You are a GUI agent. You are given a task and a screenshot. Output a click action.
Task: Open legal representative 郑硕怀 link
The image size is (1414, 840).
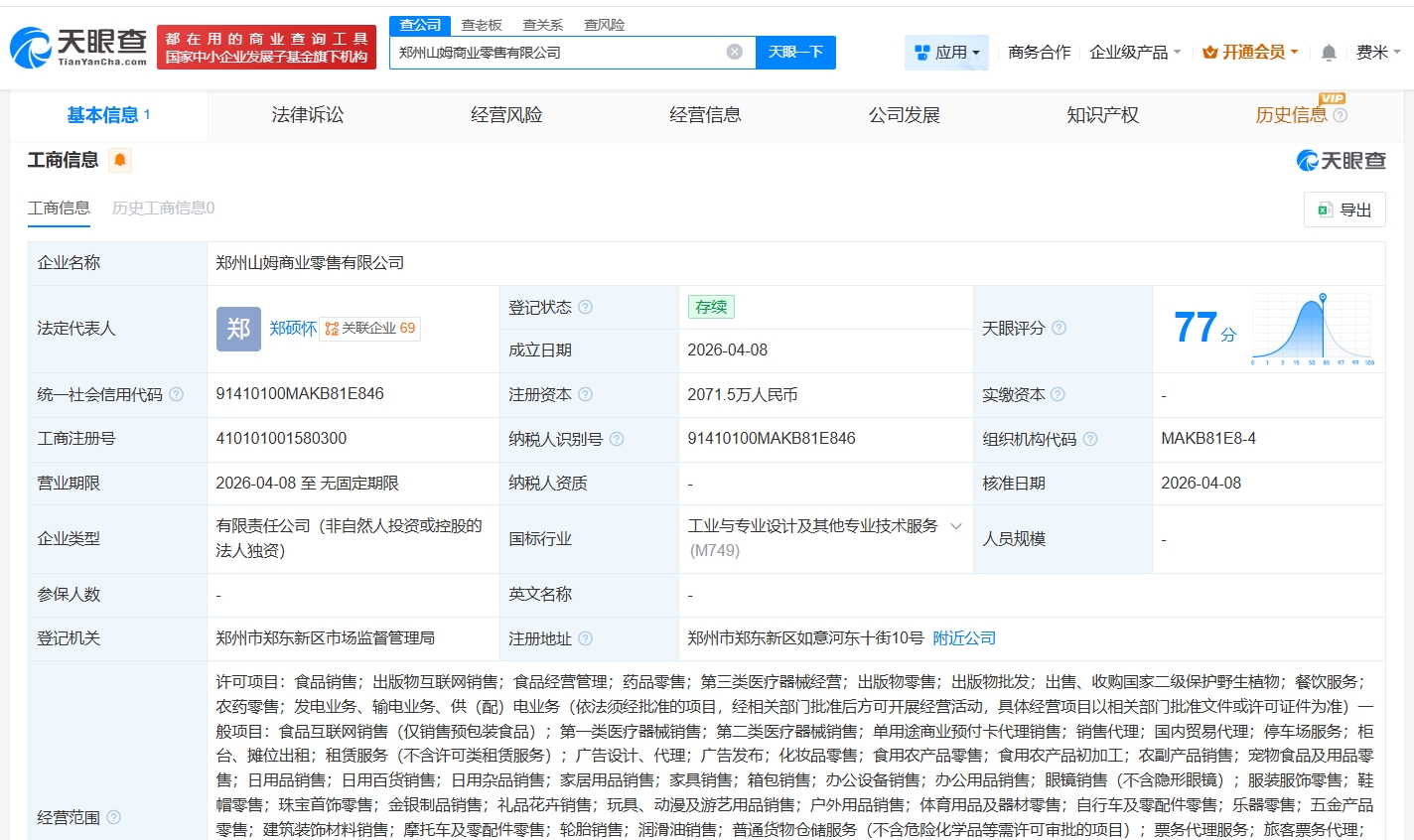(293, 329)
